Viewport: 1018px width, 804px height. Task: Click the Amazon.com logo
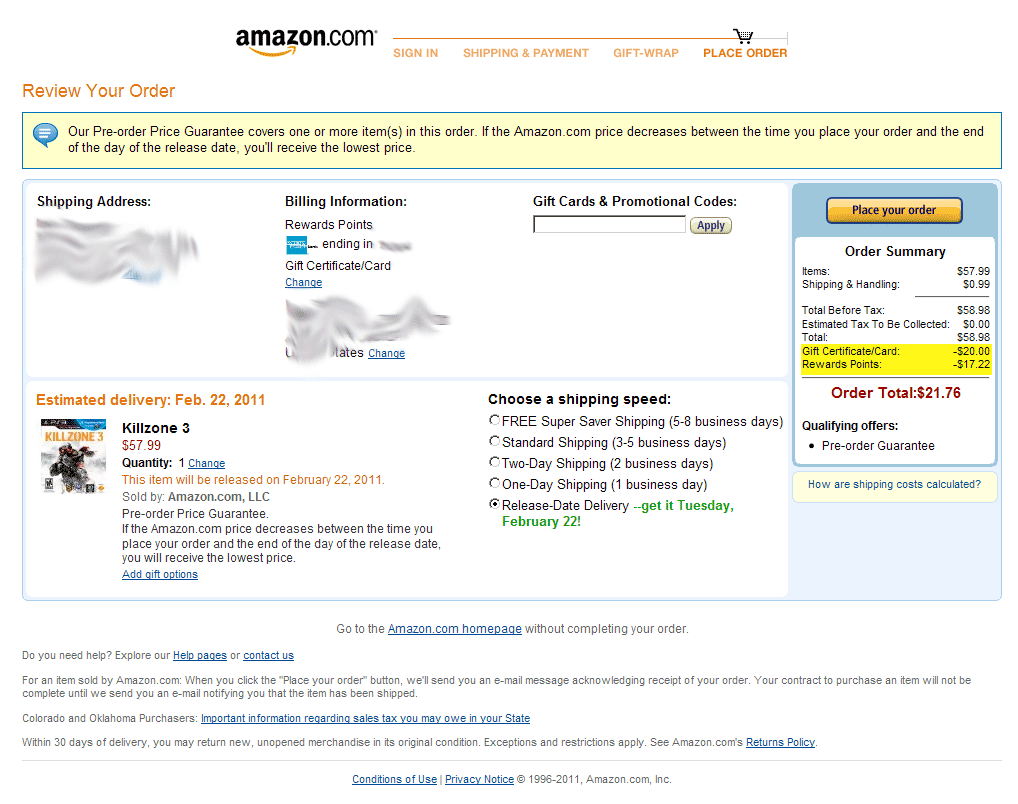[x=306, y=42]
